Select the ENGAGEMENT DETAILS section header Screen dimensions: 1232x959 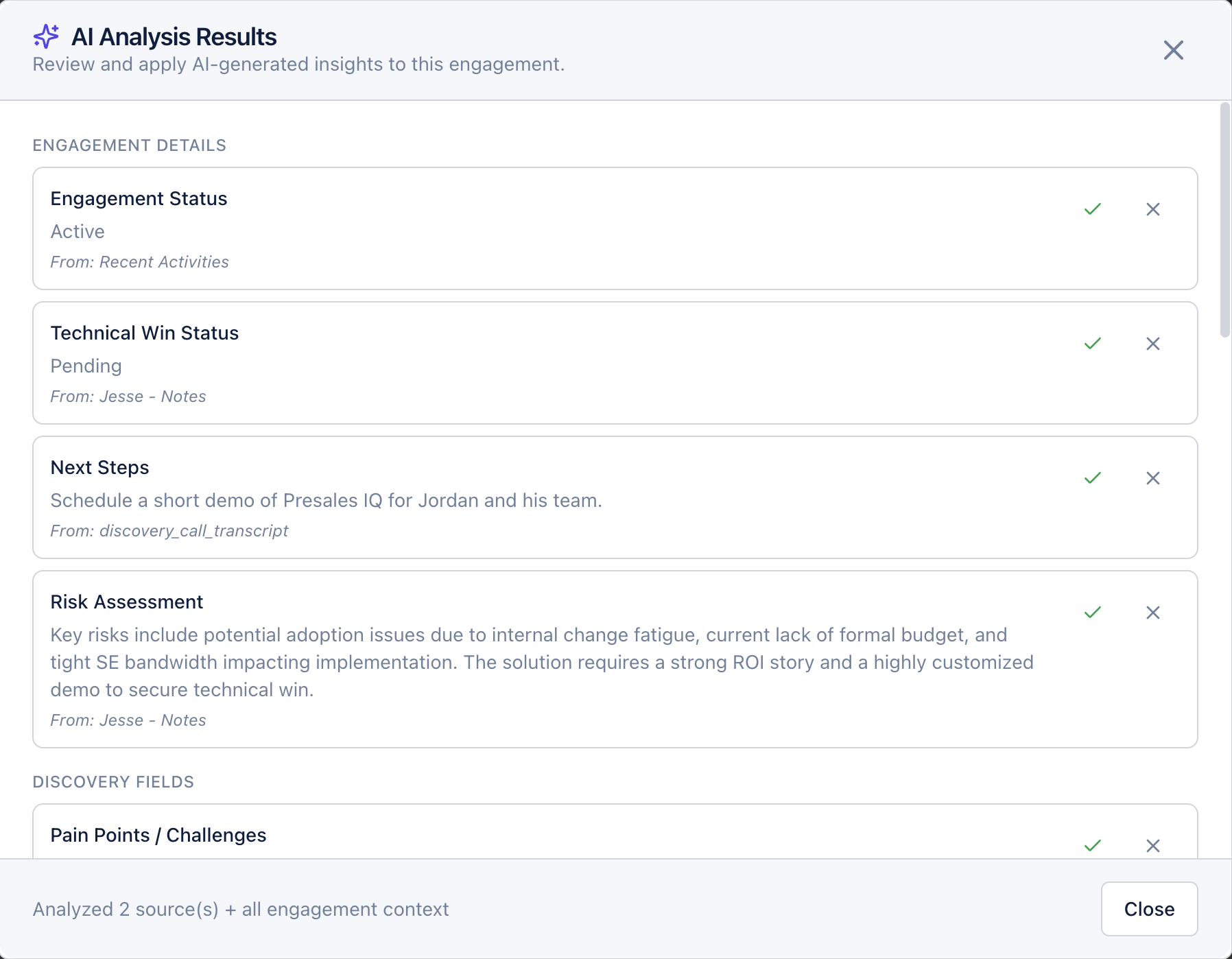129,145
